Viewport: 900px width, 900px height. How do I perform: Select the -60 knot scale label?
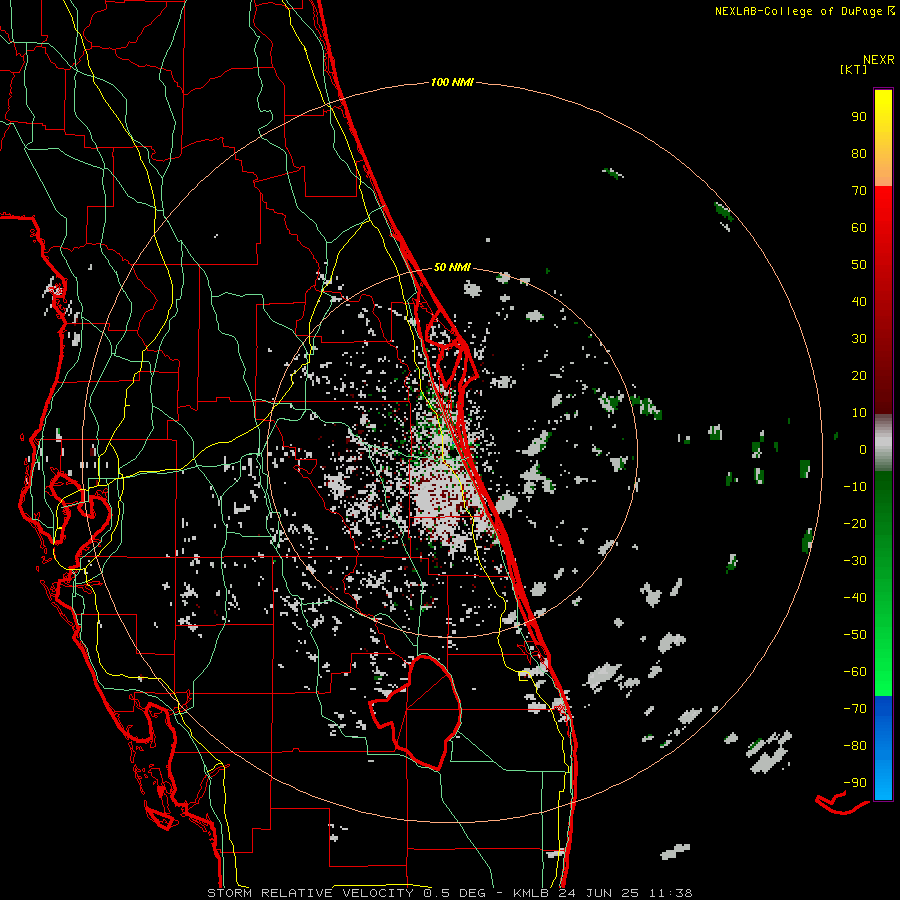click(855, 672)
